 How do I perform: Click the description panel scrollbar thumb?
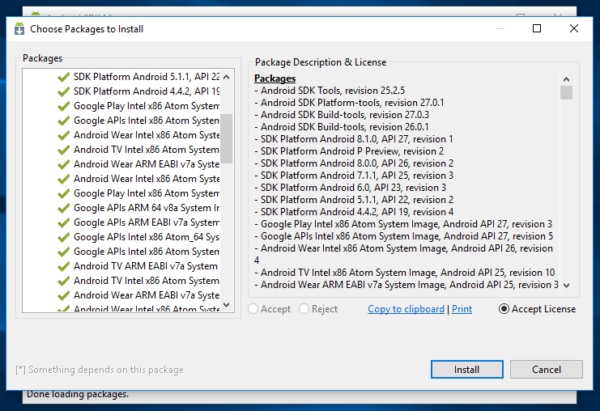566,93
